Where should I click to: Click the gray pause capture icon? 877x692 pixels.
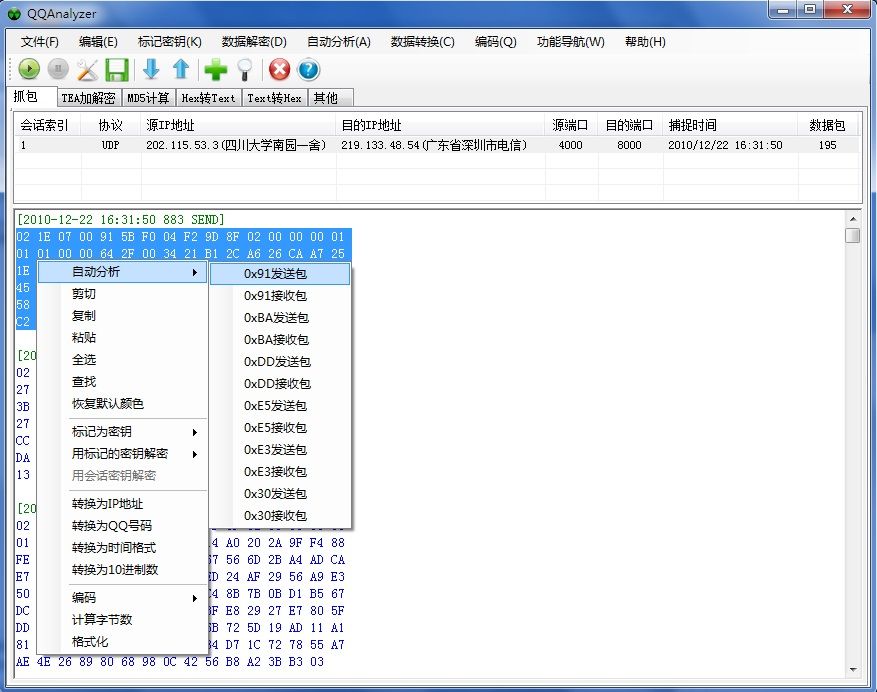tap(58, 70)
